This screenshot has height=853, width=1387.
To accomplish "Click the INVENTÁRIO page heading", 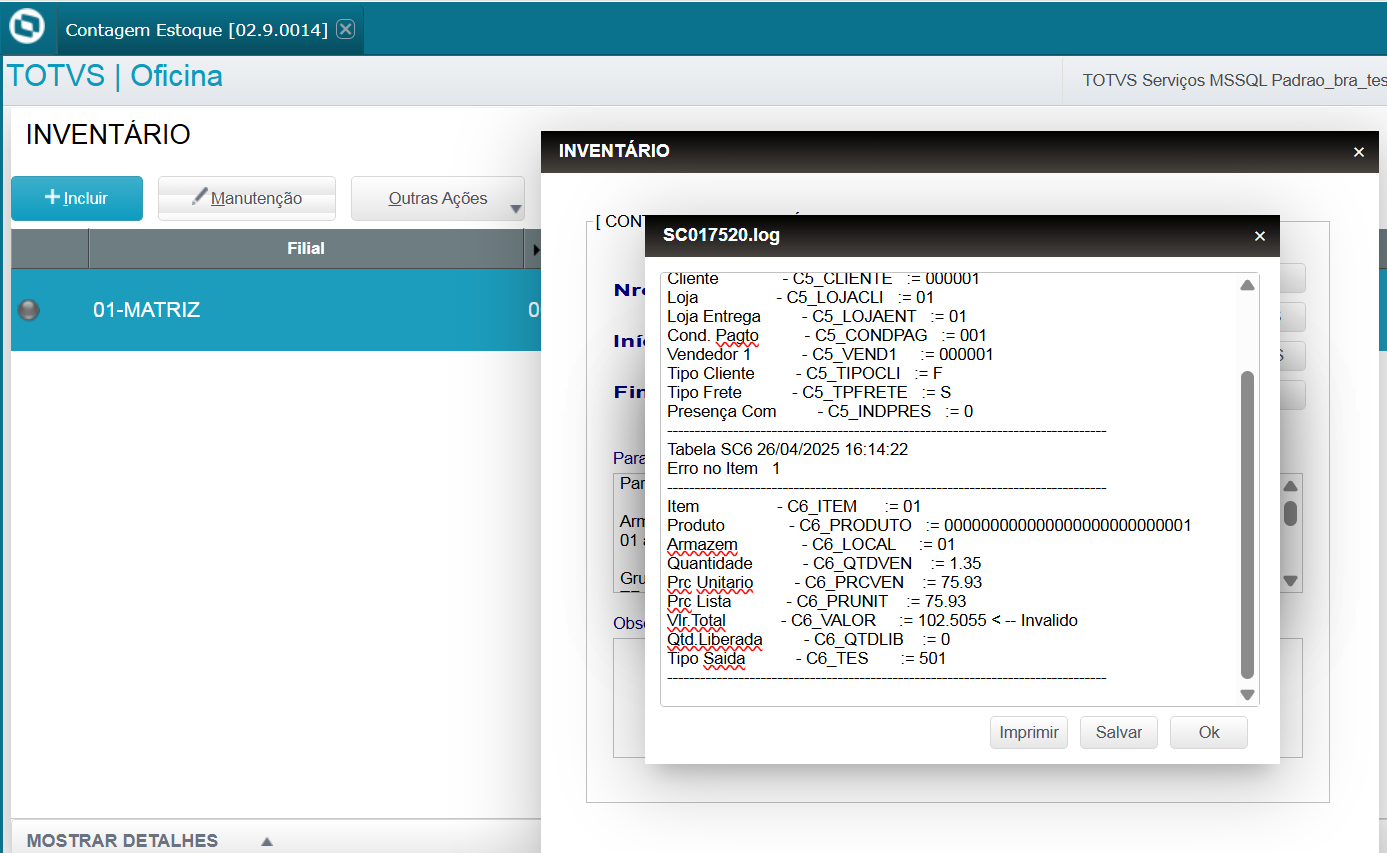I will pos(108,134).
